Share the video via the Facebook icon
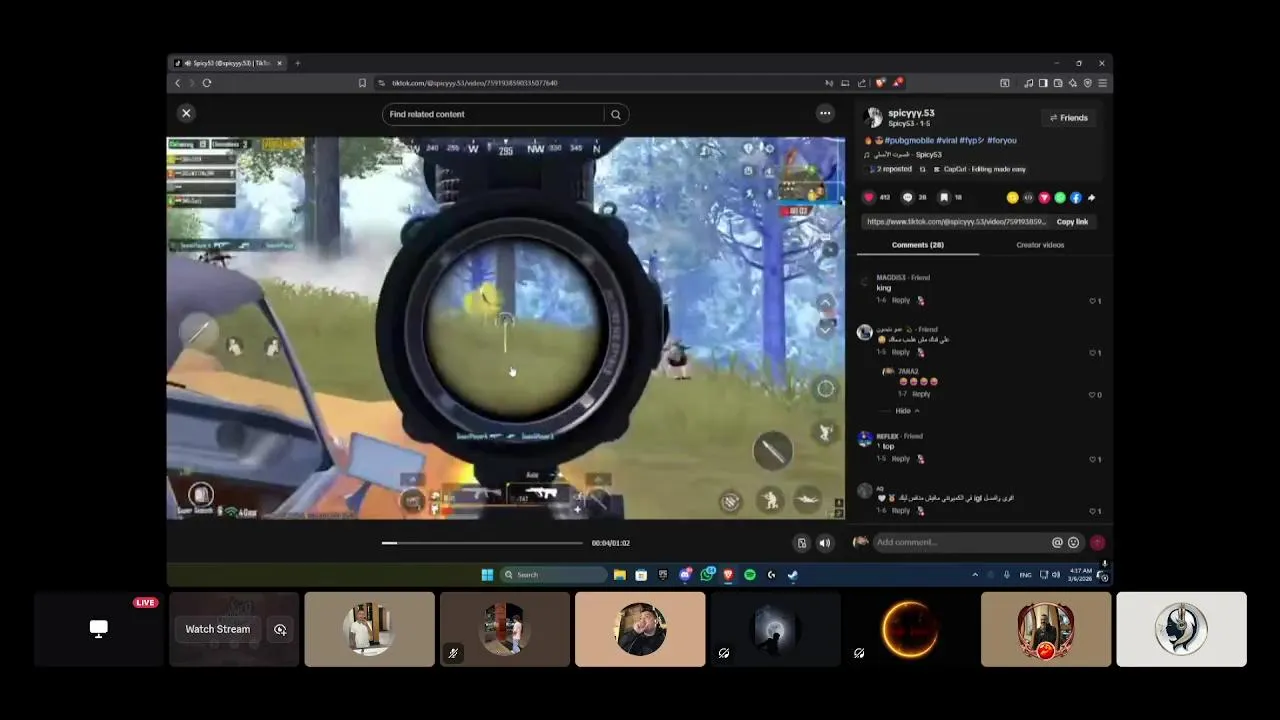1280x720 pixels. coord(1076,198)
